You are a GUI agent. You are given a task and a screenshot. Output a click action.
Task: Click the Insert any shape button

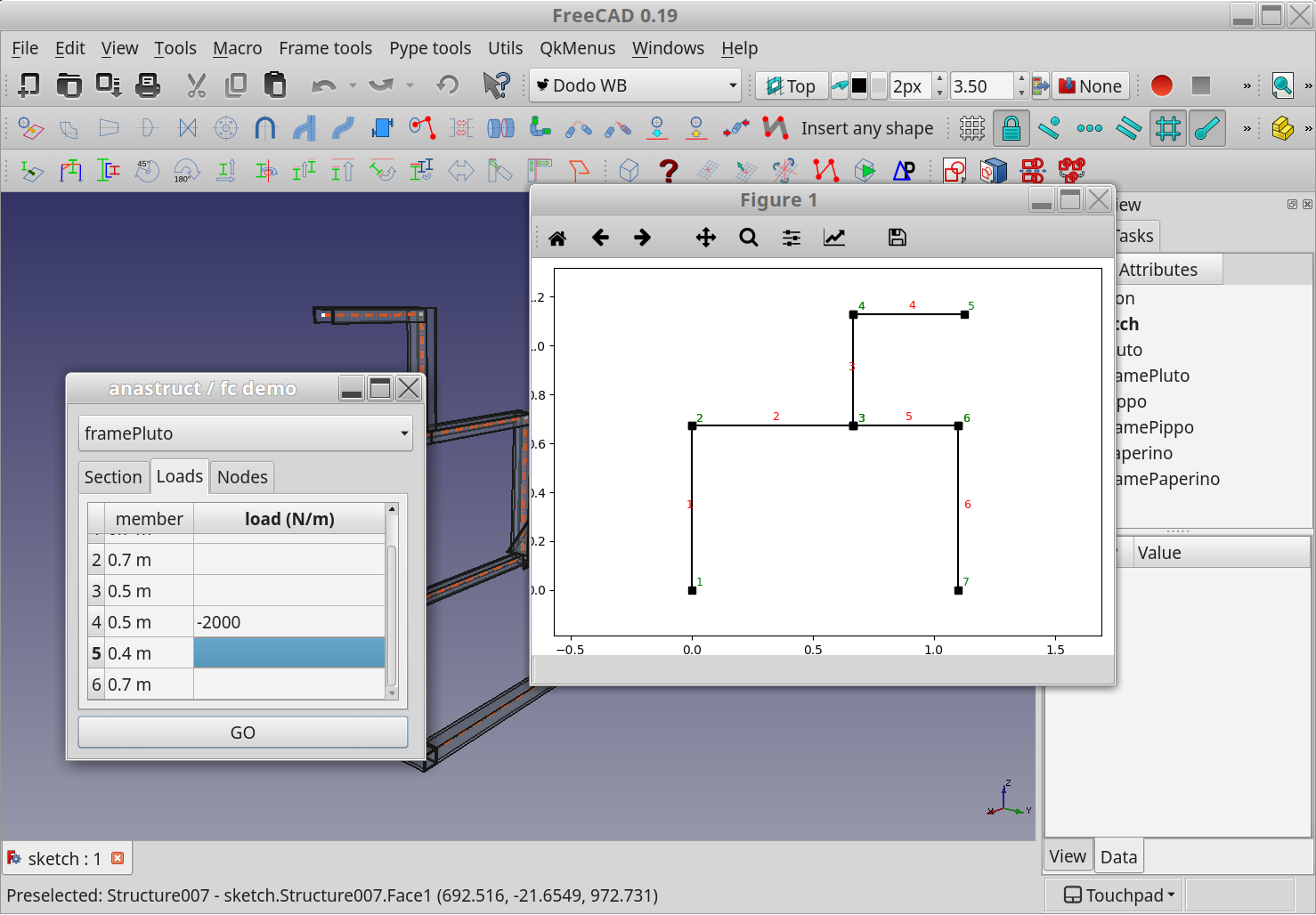867,128
